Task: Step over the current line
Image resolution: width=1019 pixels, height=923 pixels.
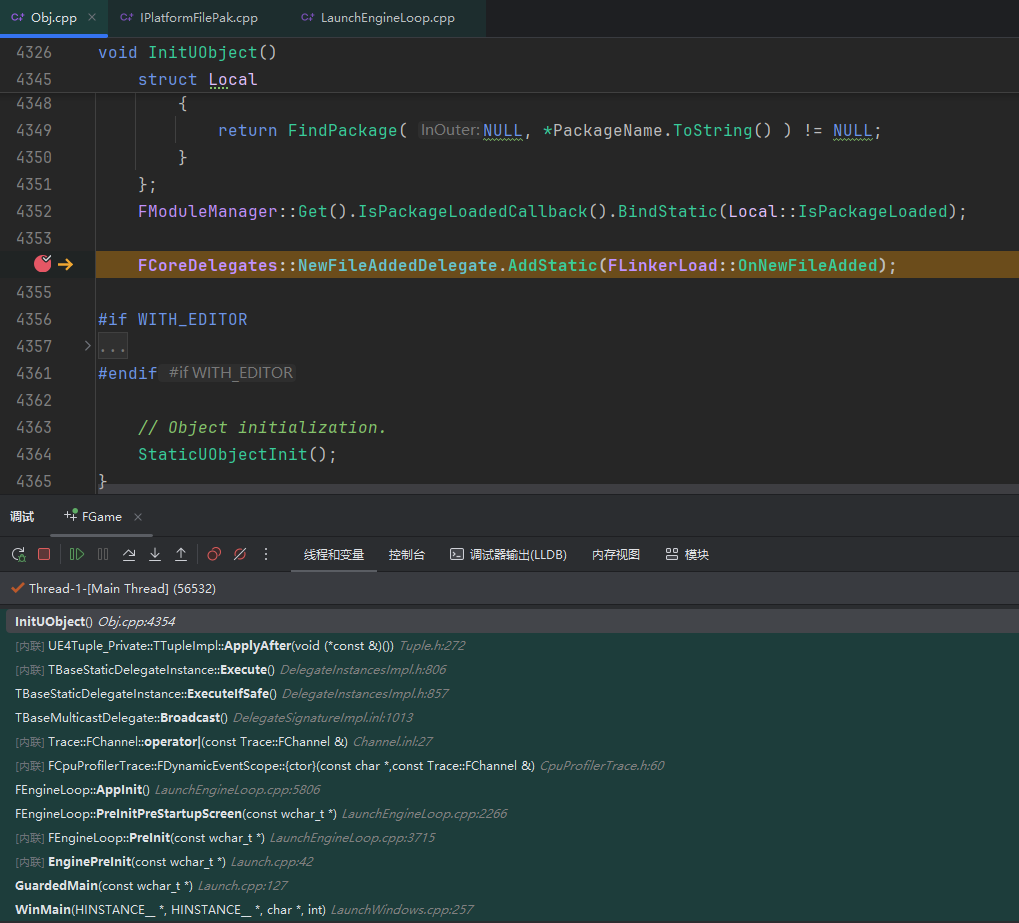Action: 129,554
